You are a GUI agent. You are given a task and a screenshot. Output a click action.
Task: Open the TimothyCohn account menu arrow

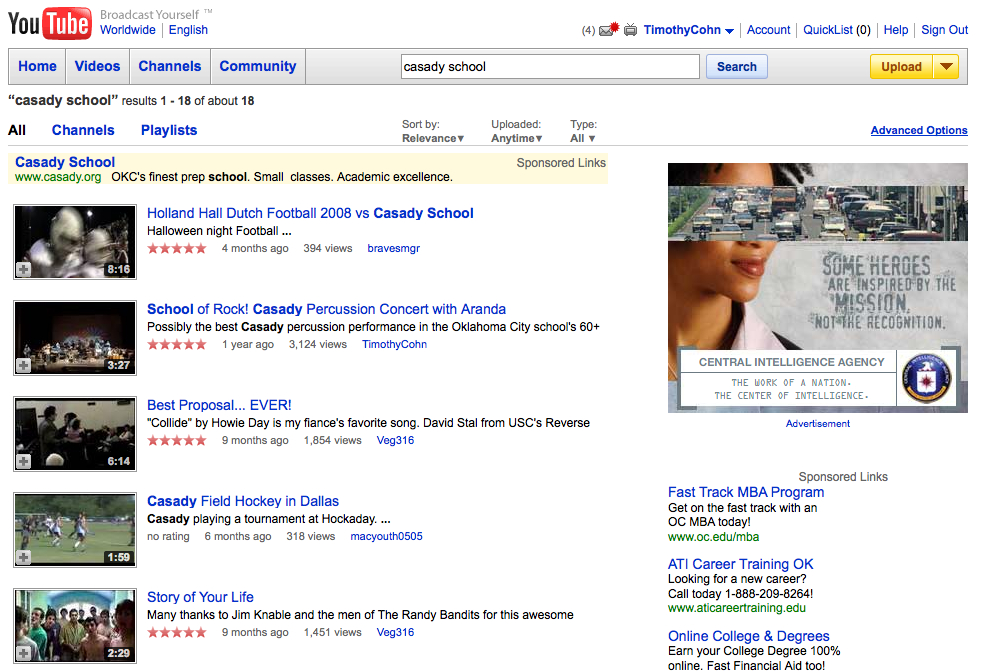click(x=730, y=31)
